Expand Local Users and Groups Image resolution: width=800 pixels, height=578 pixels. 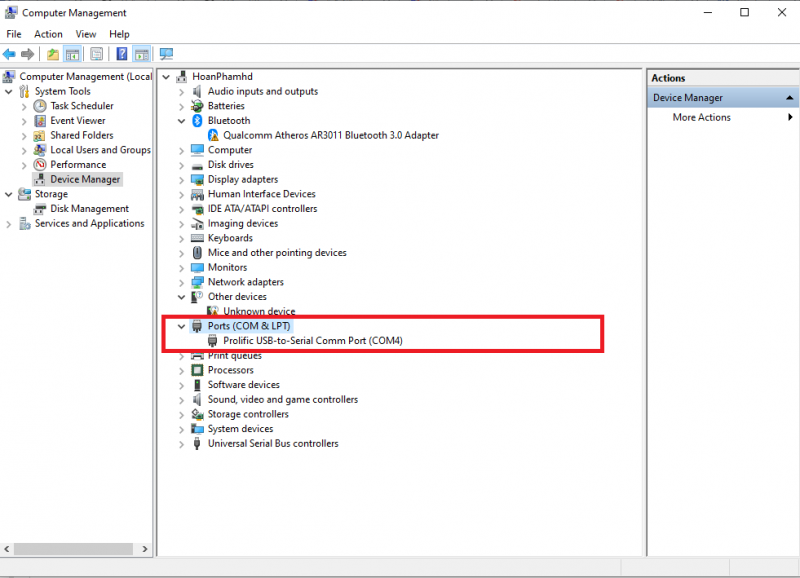click(x=24, y=151)
